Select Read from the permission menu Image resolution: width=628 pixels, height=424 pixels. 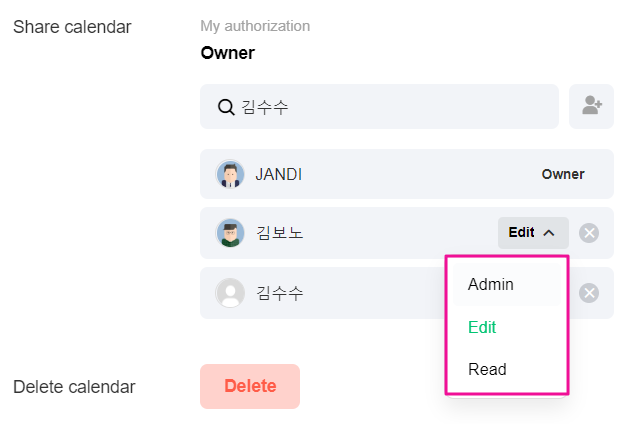487,369
